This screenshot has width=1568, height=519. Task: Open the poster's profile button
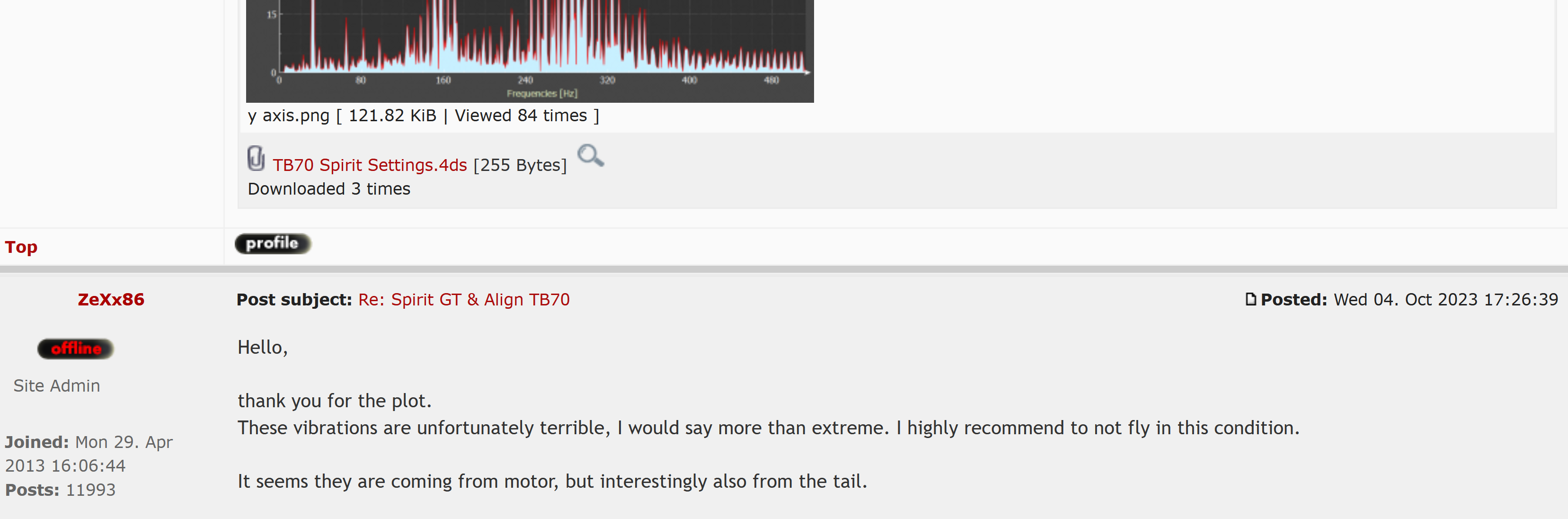tap(273, 244)
